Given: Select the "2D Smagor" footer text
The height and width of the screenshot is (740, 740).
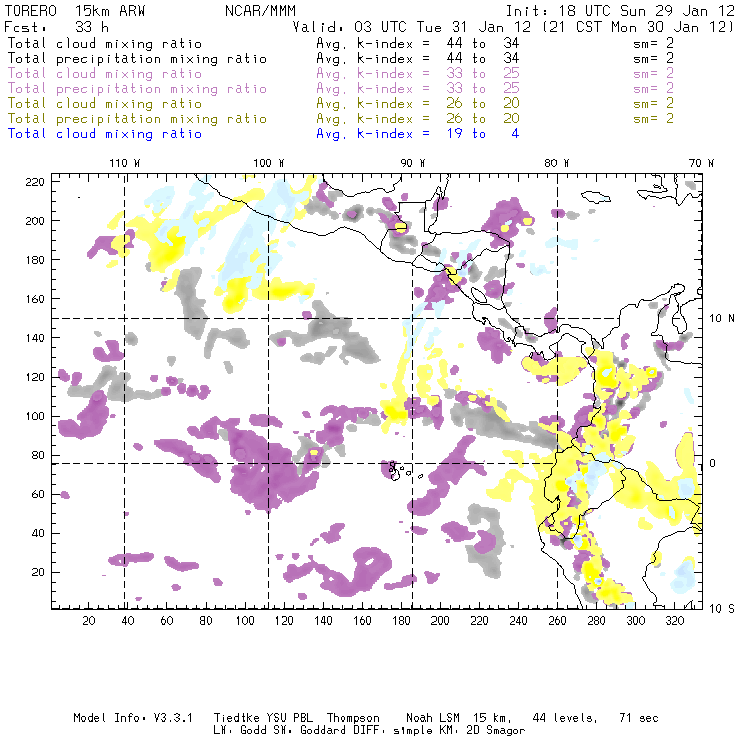Looking at the screenshot, I should click(495, 731).
